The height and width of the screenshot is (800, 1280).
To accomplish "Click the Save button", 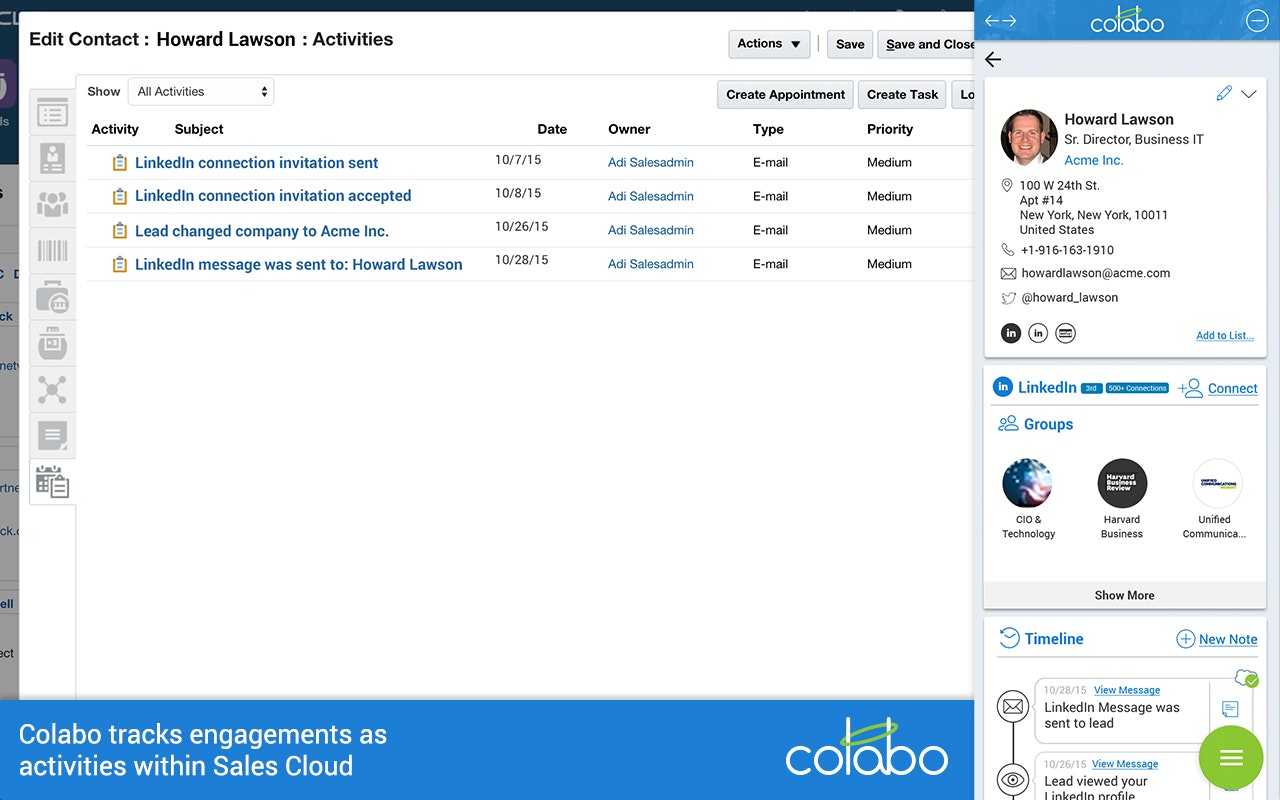I will (x=850, y=44).
